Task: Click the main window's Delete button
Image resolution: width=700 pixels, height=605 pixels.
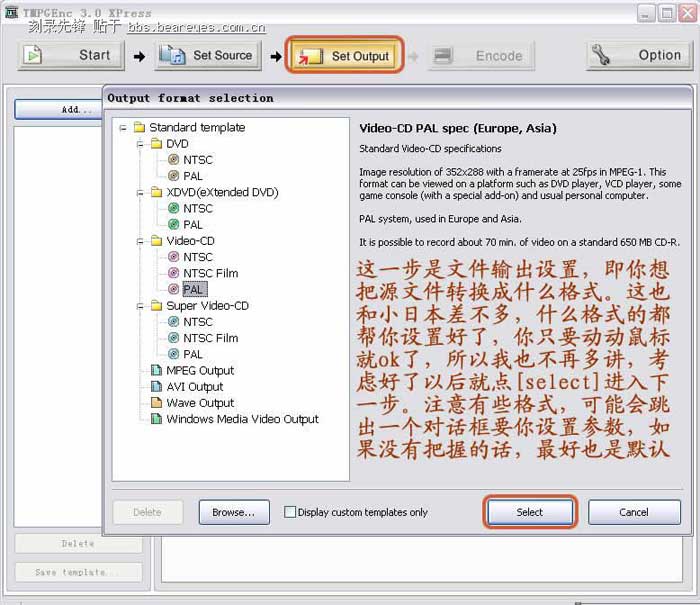Action: 79,543
